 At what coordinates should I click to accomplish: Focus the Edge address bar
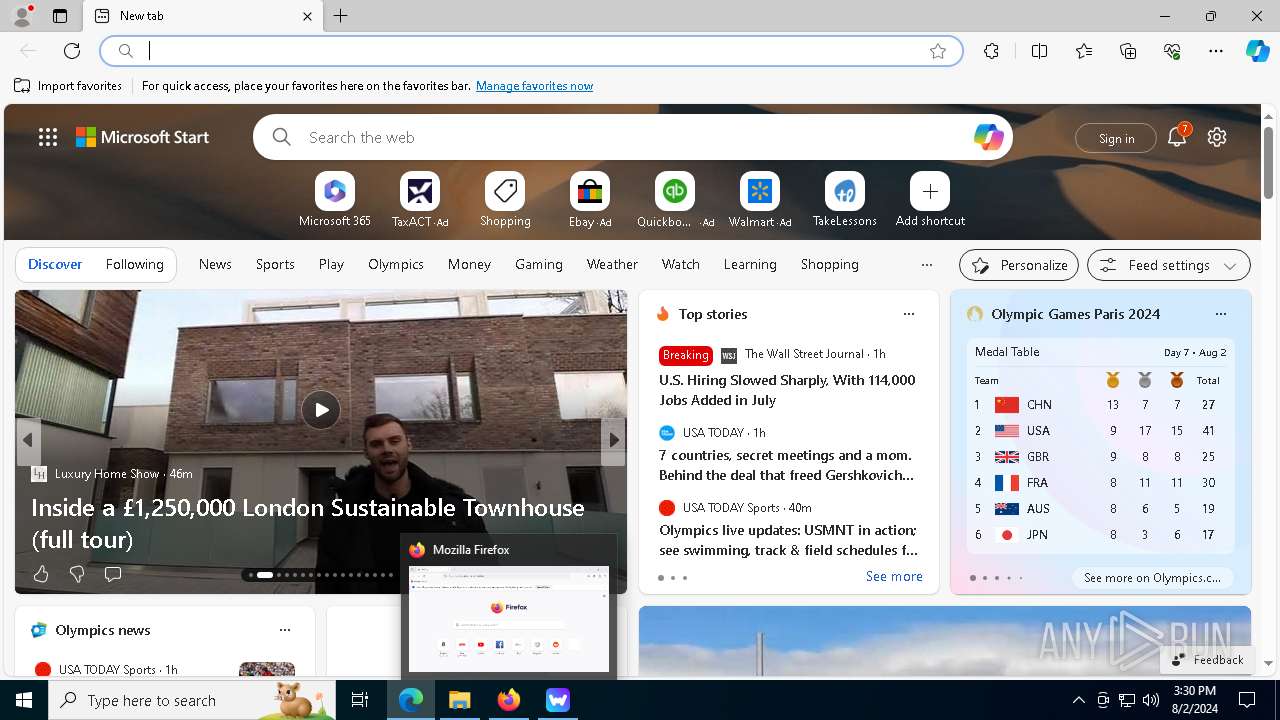(531, 51)
